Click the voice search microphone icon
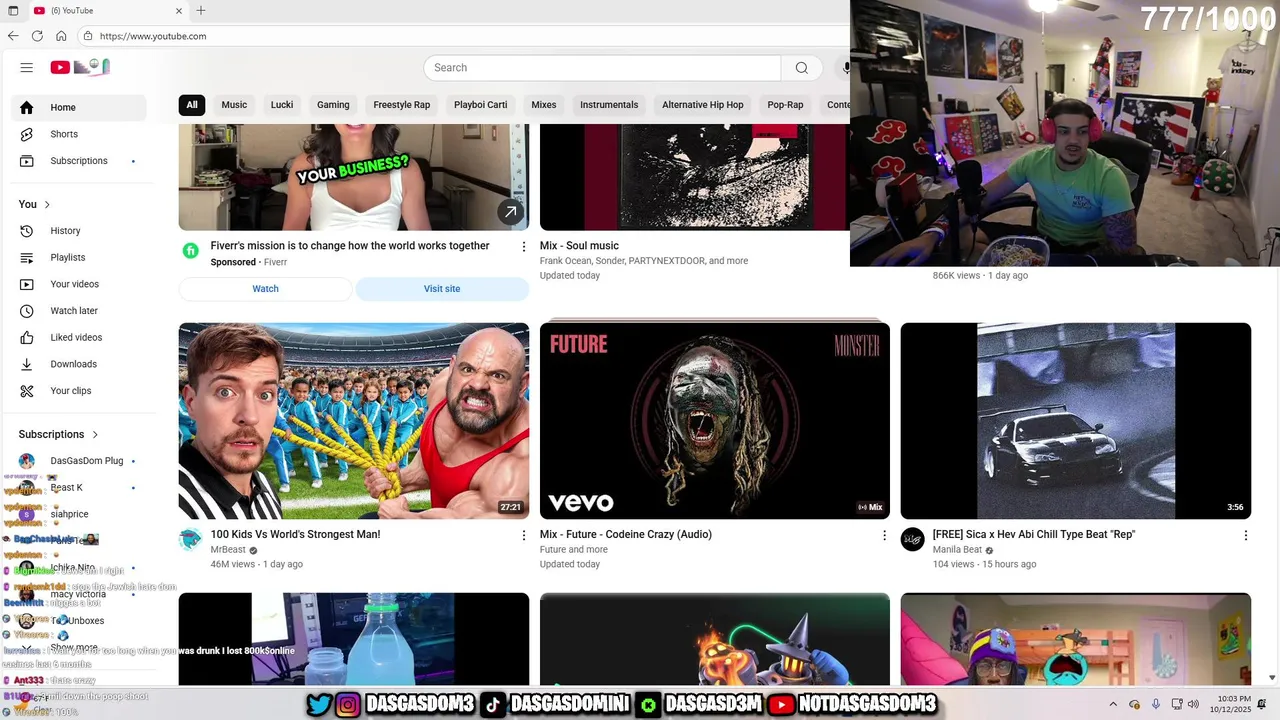Viewport: 1280px width, 720px height. [x=845, y=68]
